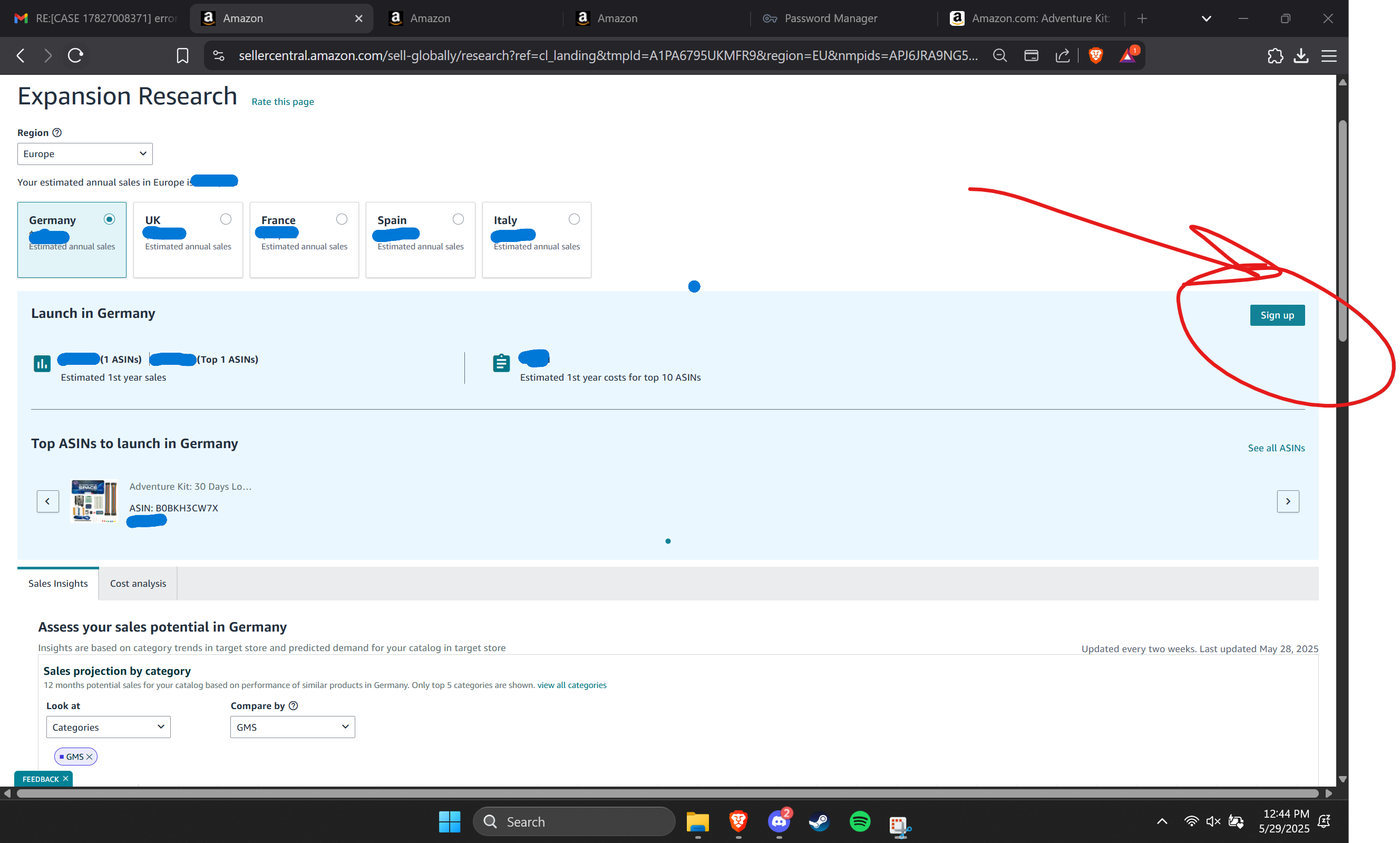Show hidden system tray icons
This screenshot has height=843, width=1400.
pos(1162,821)
